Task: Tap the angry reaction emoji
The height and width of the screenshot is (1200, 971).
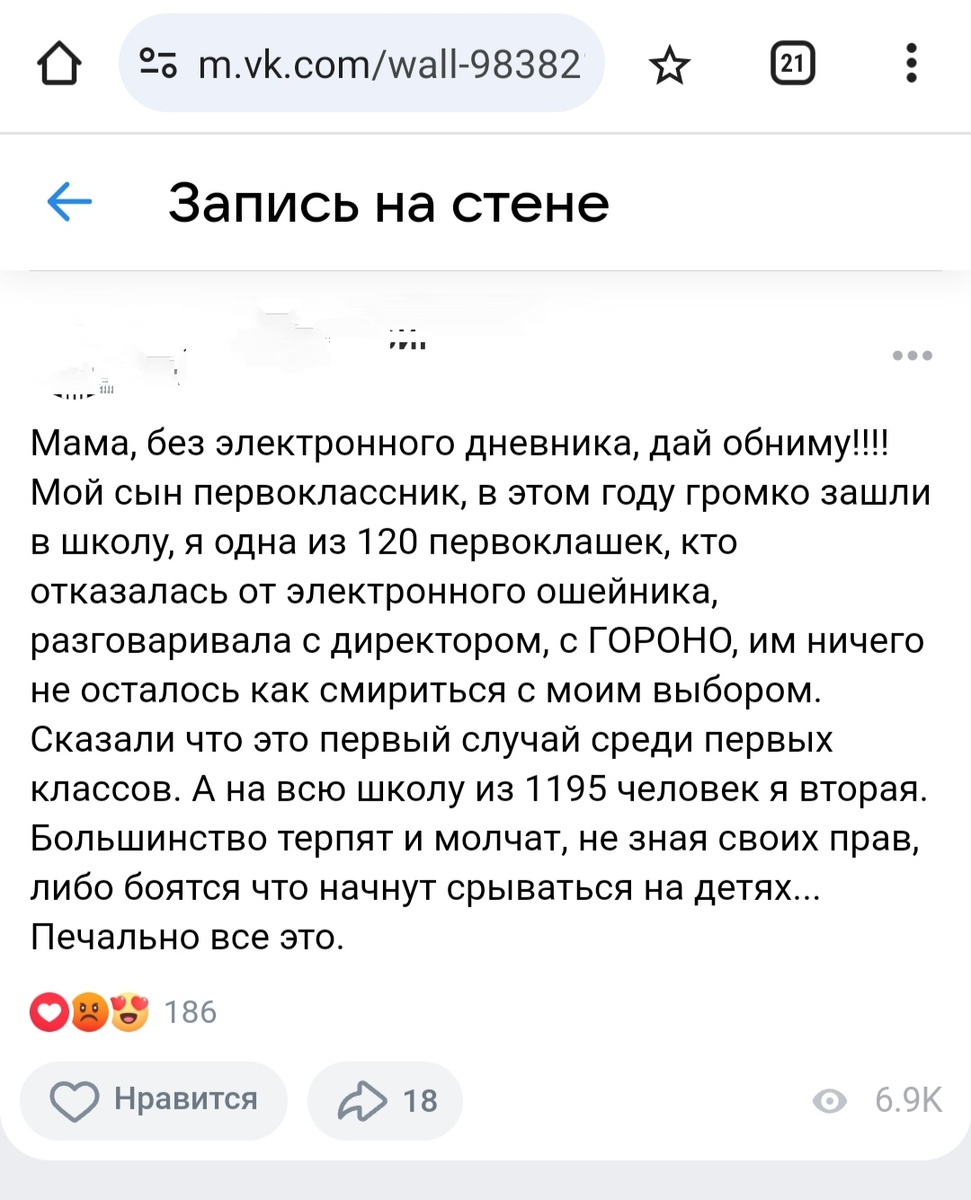Action: (x=88, y=1012)
